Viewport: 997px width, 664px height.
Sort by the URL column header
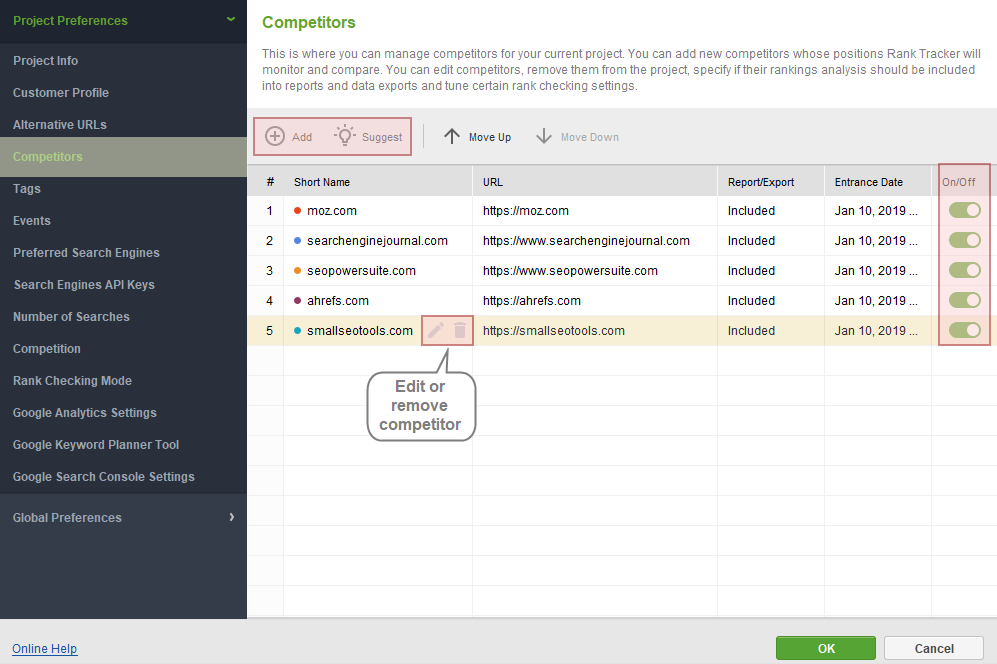[595, 182]
